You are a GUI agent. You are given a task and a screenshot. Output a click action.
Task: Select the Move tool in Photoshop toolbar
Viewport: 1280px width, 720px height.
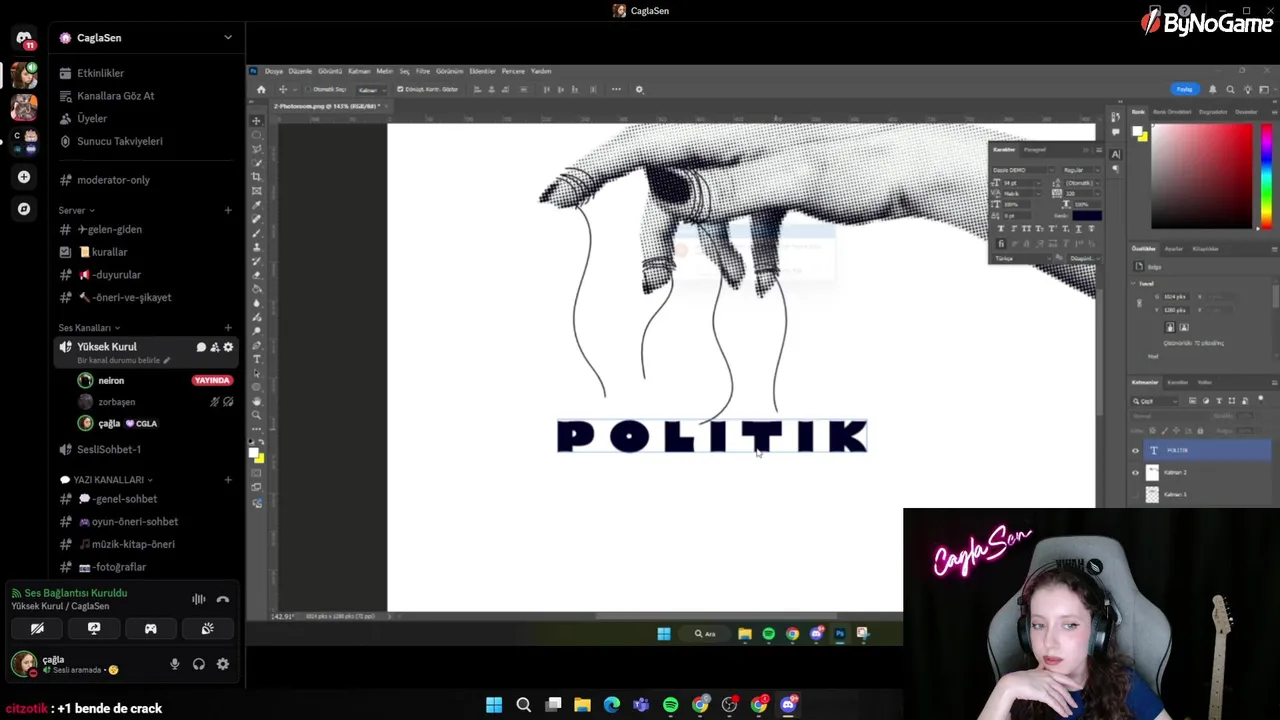(x=257, y=121)
